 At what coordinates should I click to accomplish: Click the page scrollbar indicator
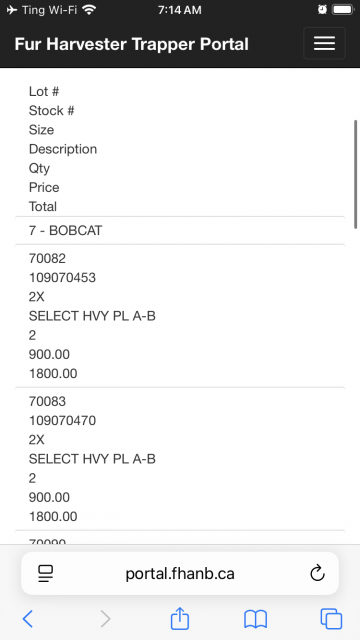coord(356,174)
